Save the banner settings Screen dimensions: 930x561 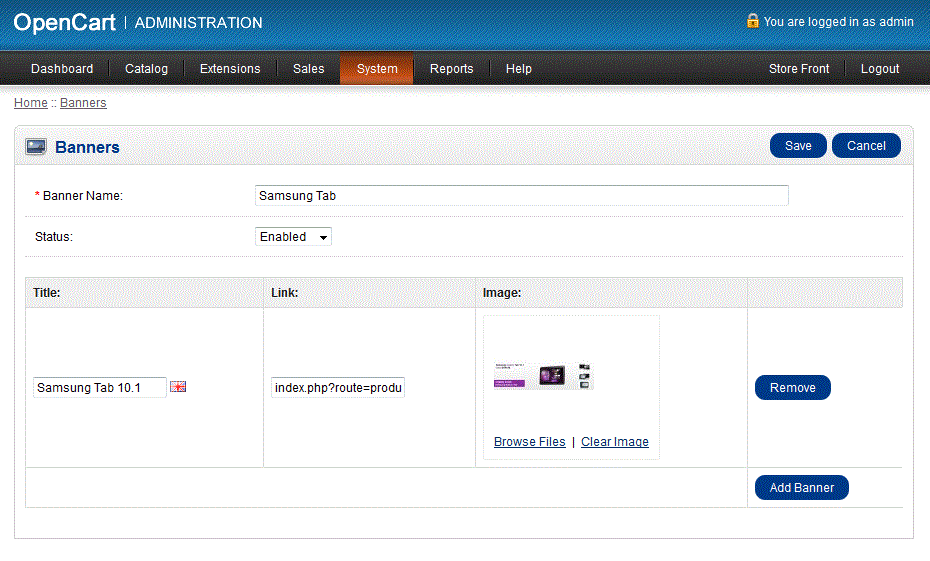click(798, 146)
